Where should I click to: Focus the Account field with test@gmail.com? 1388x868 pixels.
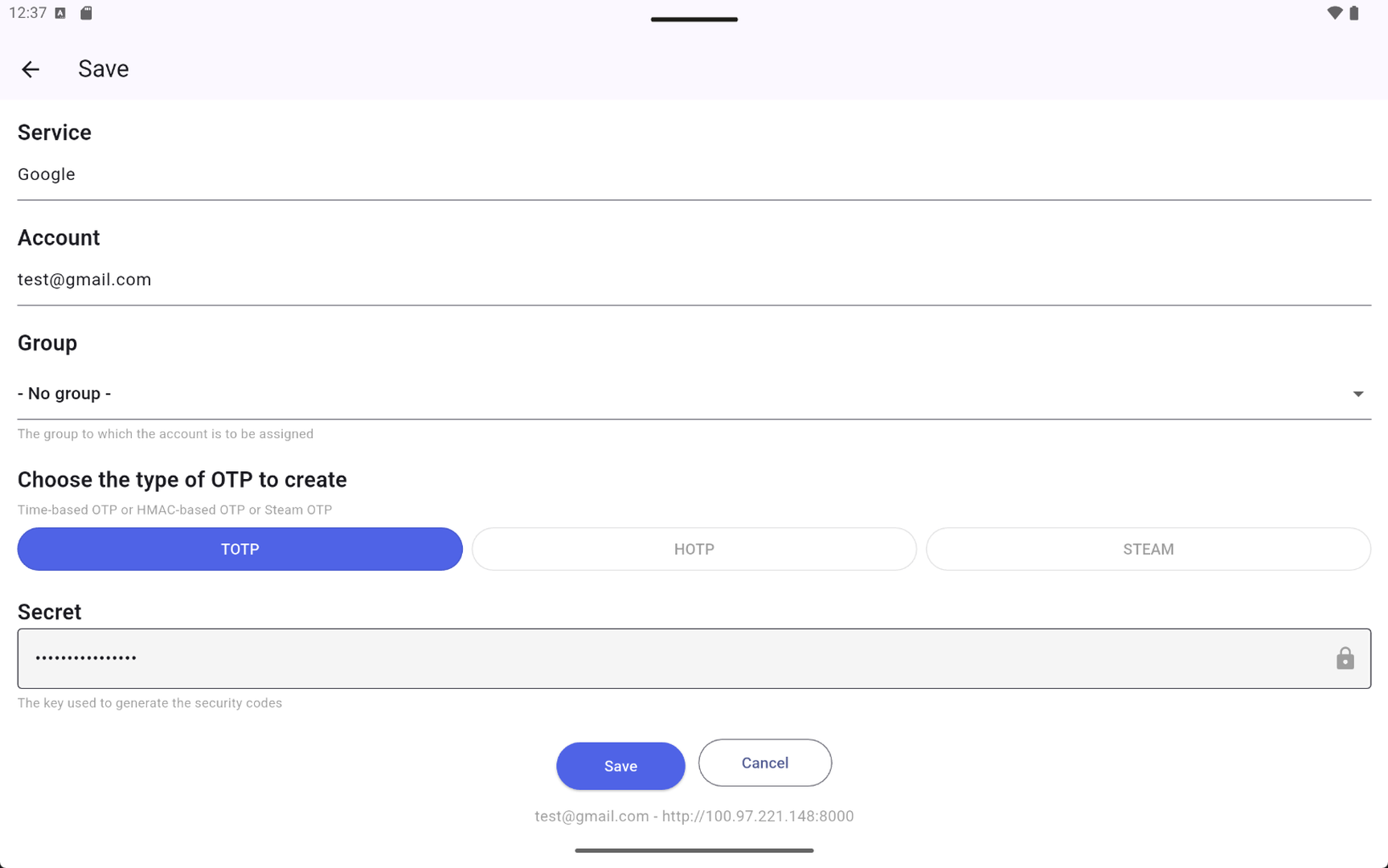pyautogui.click(x=694, y=280)
